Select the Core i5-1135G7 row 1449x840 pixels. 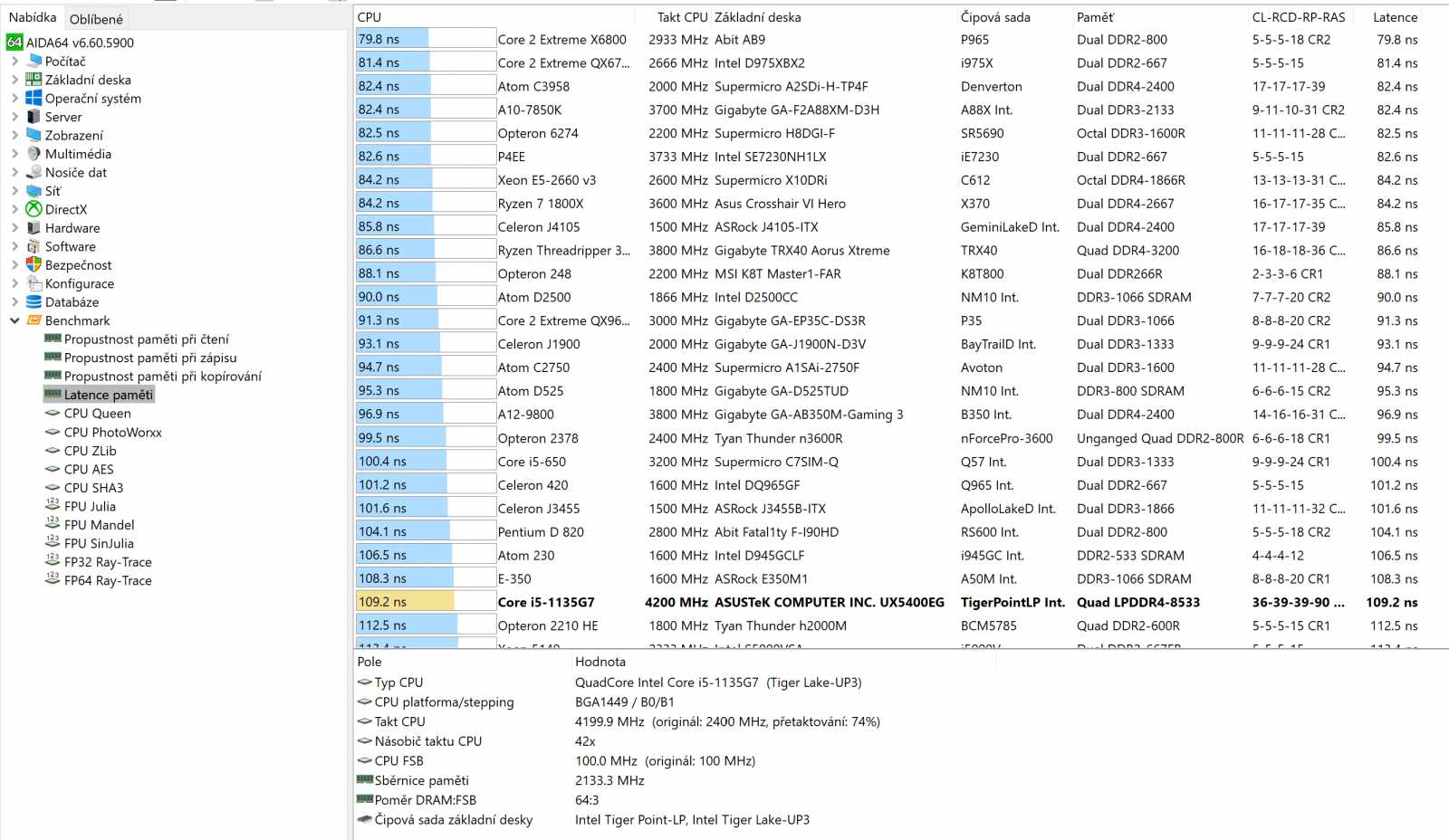click(x=888, y=602)
